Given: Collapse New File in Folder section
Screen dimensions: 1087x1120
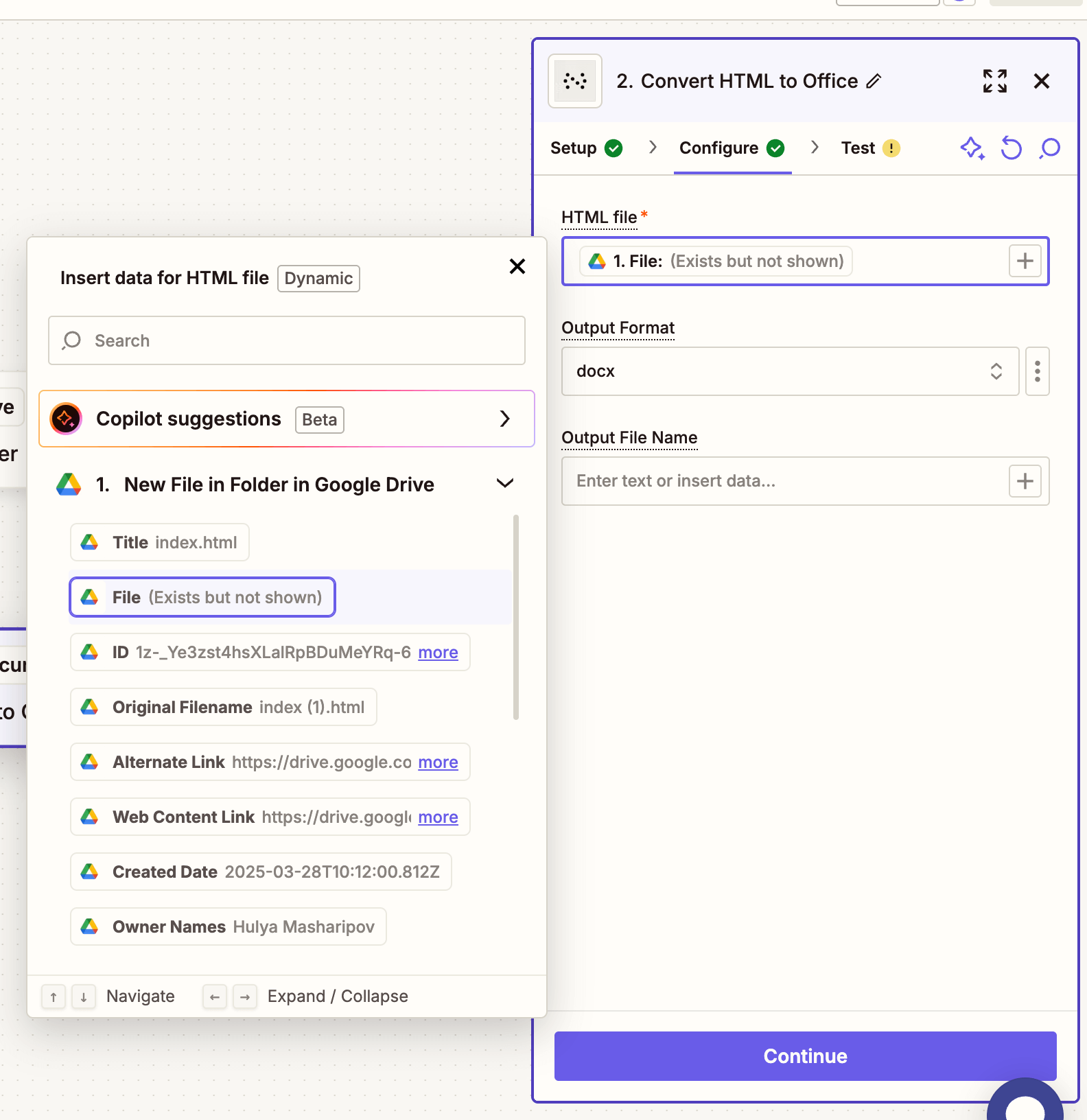Looking at the screenshot, I should point(505,484).
